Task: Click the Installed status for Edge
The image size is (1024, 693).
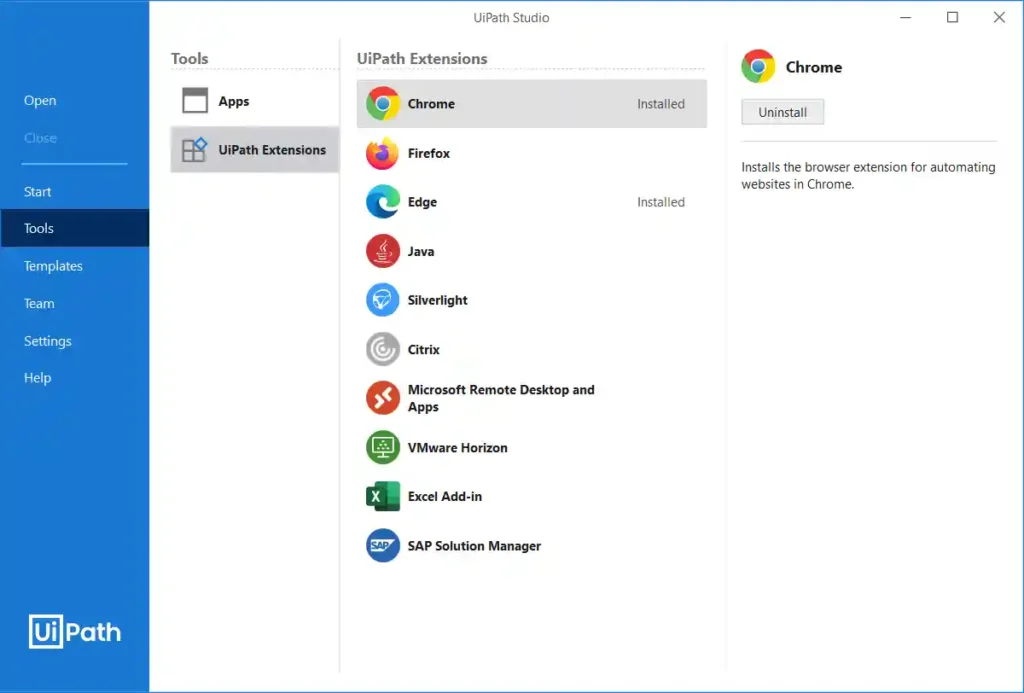Action: (661, 202)
